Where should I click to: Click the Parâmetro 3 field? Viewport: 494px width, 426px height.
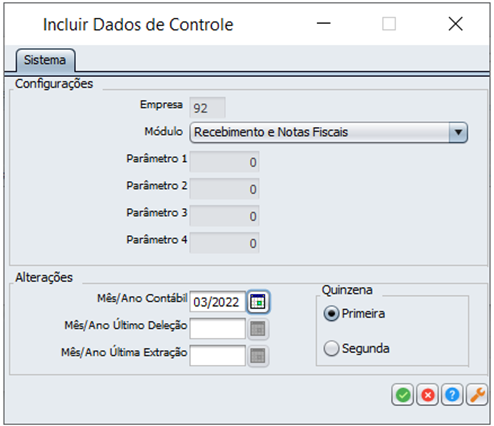pyautogui.click(x=224, y=216)
